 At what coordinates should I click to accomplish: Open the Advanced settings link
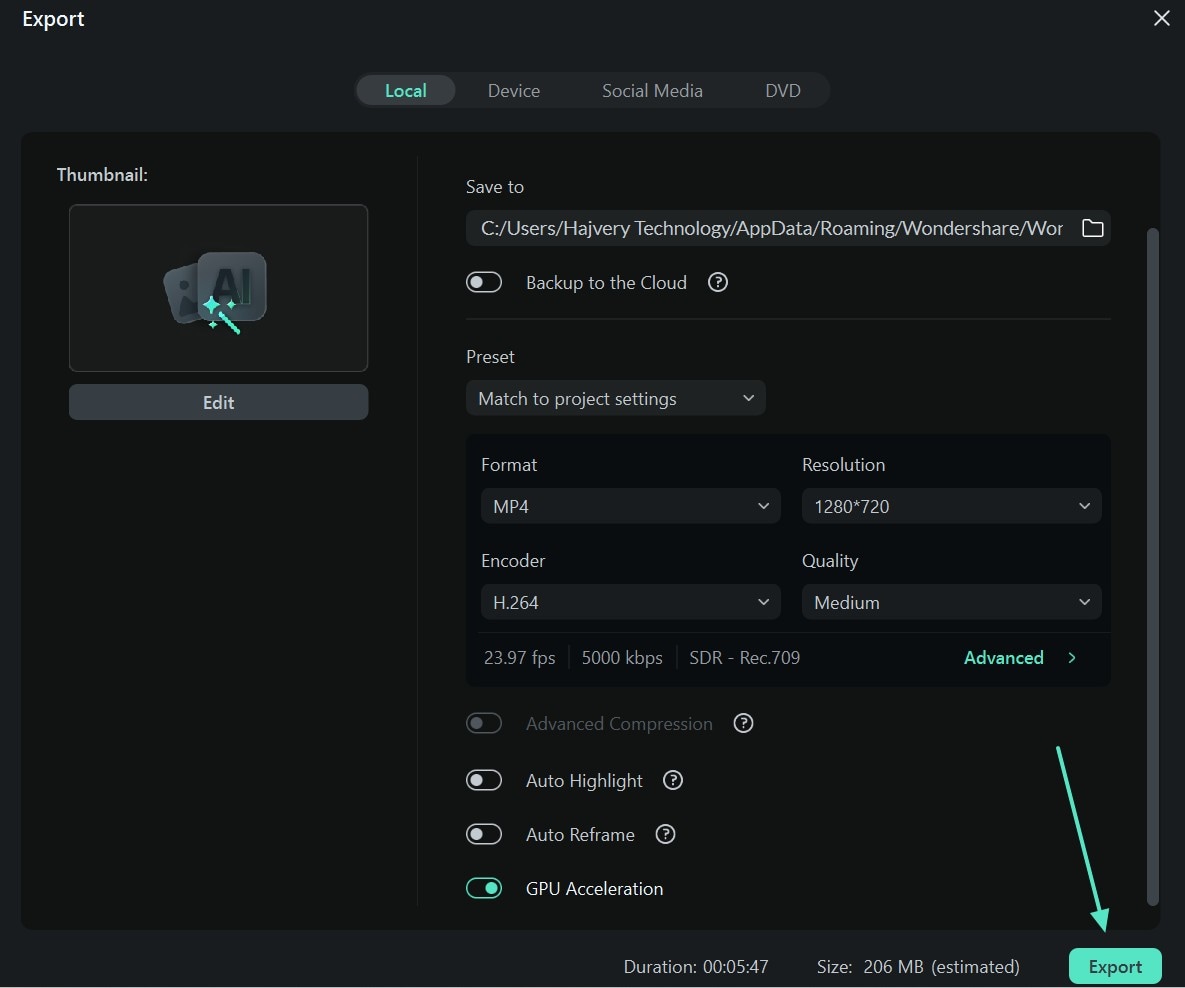[x=1004, y=658]
